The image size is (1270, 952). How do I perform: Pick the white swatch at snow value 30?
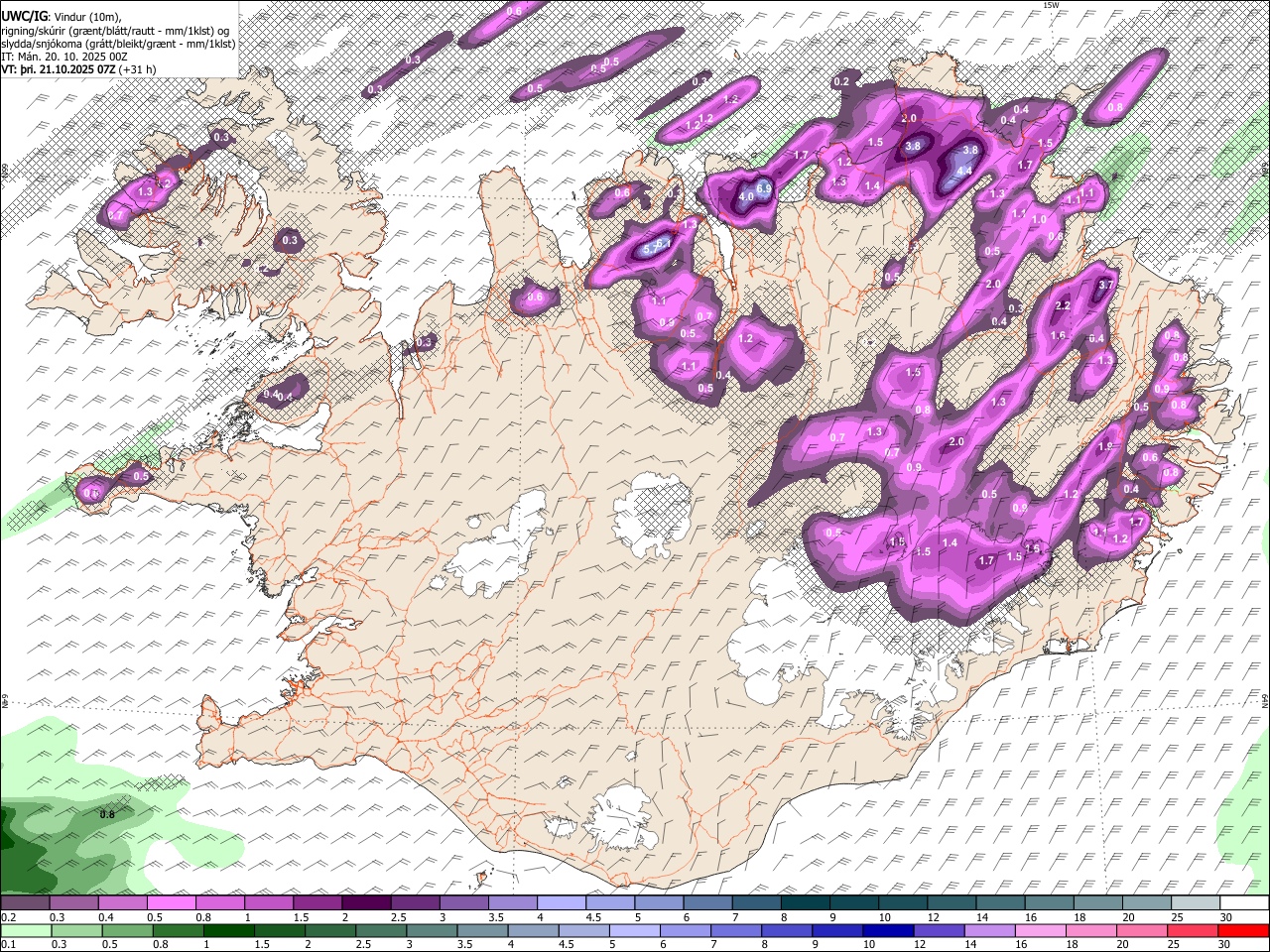(x=1242, y=902)
